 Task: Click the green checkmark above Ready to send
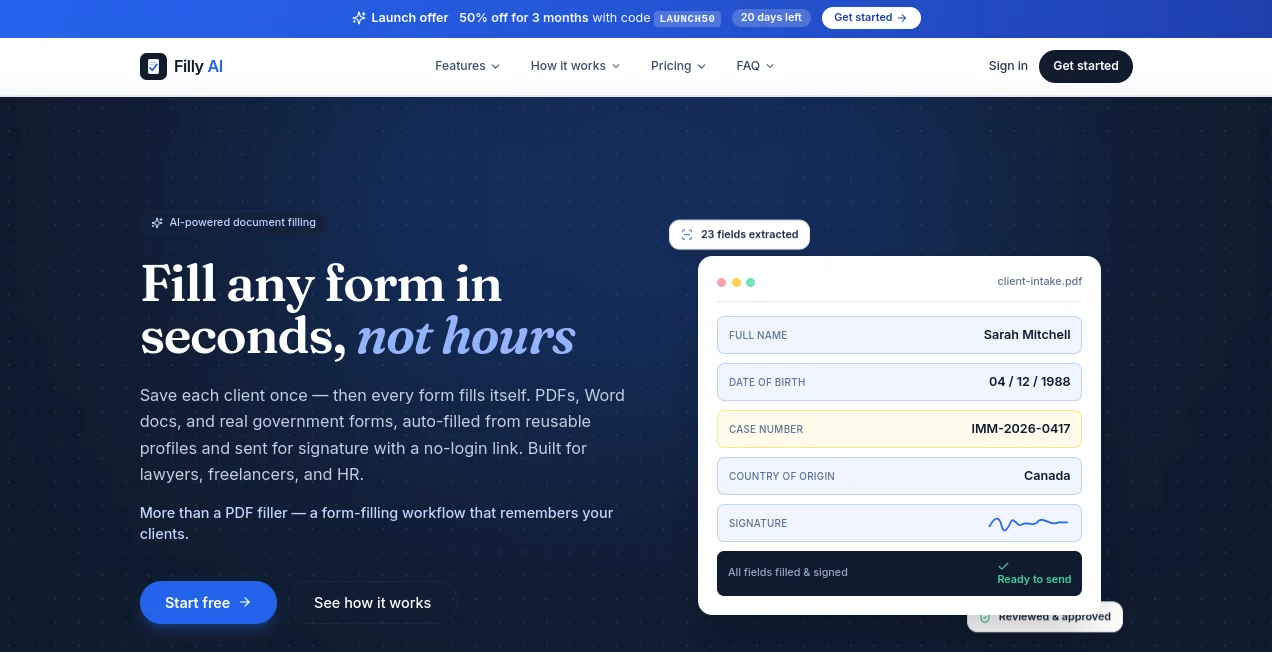tap(1003, 566)
